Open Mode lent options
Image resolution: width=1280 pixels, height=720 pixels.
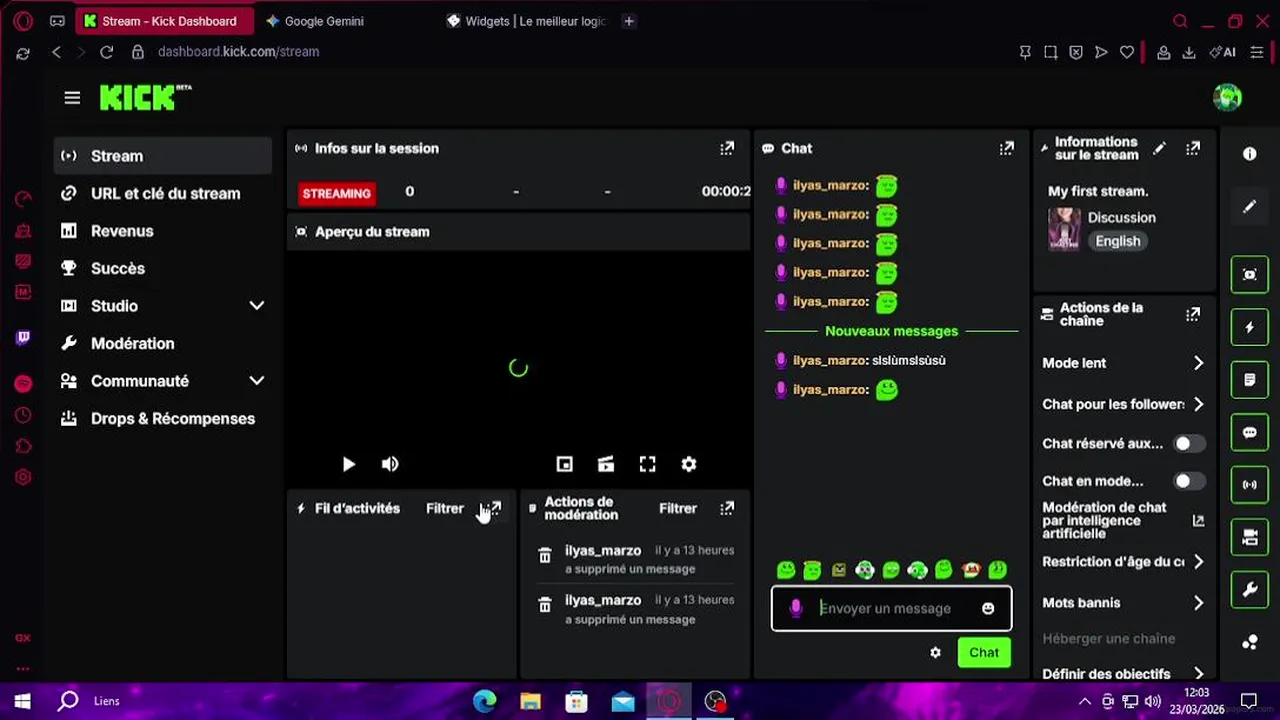click(1124, 363)
